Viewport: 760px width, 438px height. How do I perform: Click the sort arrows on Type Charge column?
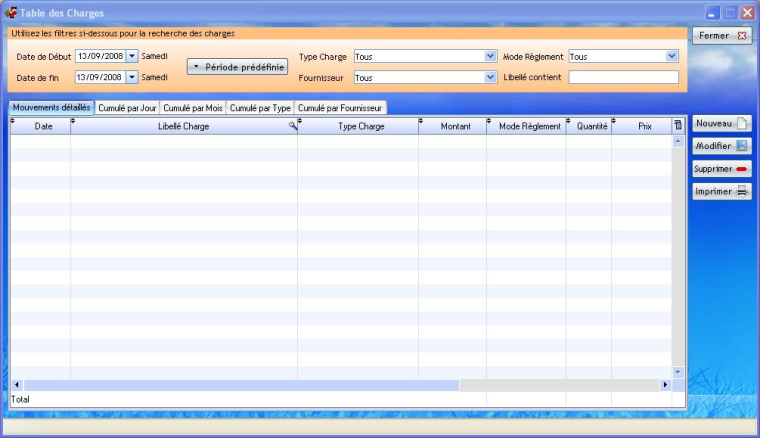tap(300, 121)
